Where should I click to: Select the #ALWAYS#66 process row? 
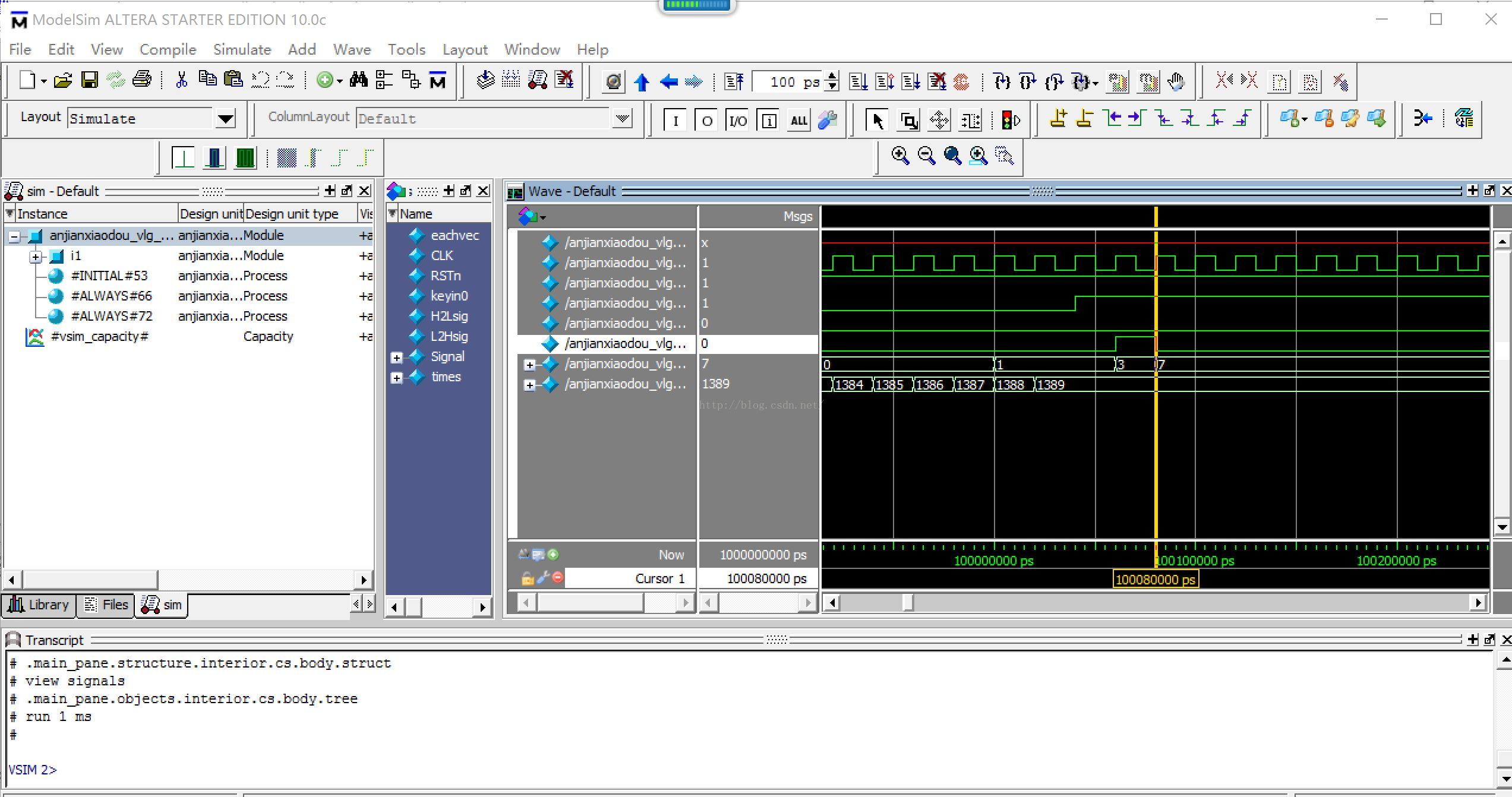click(189, 296)
